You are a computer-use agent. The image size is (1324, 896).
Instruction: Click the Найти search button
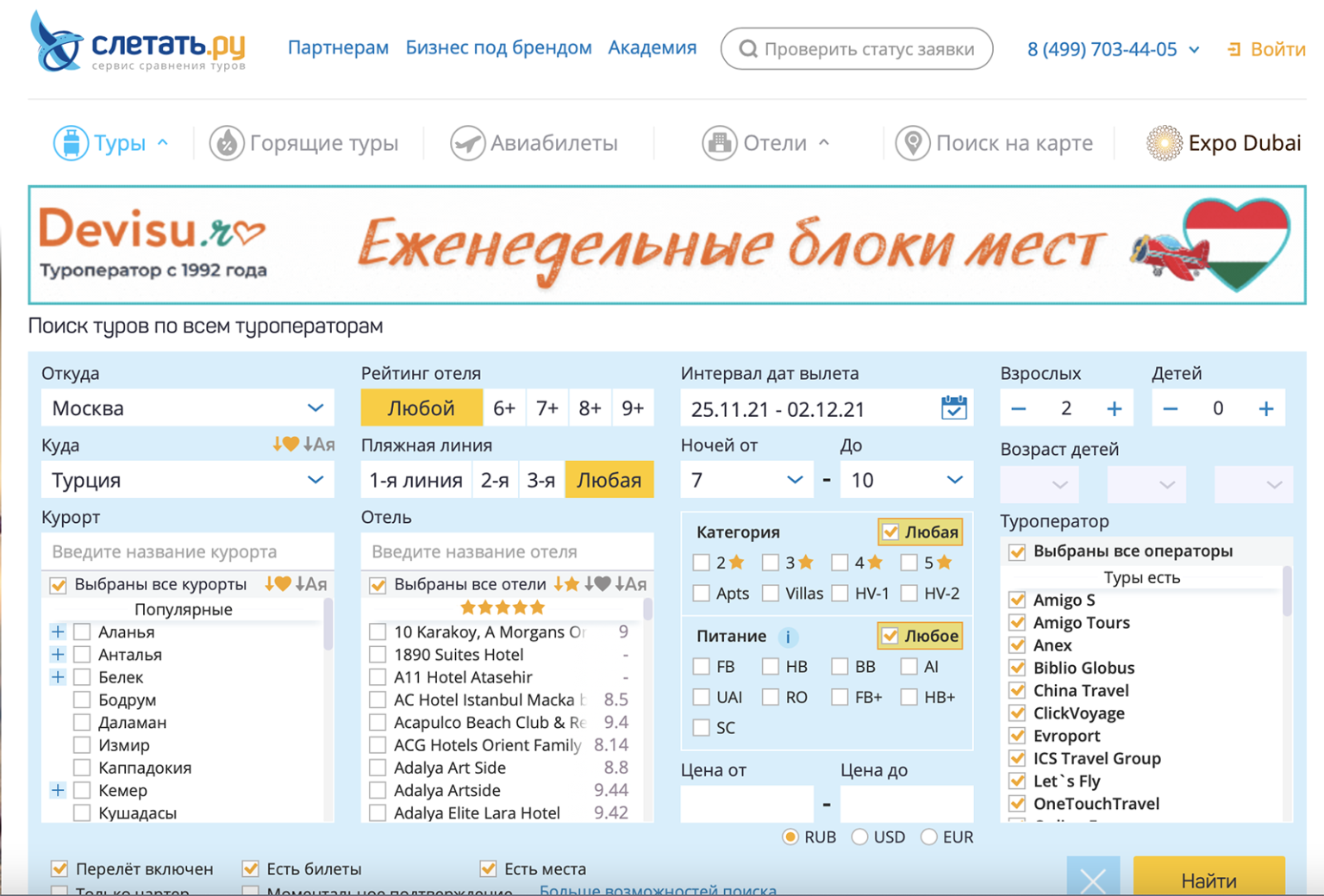click(1208, 877)
